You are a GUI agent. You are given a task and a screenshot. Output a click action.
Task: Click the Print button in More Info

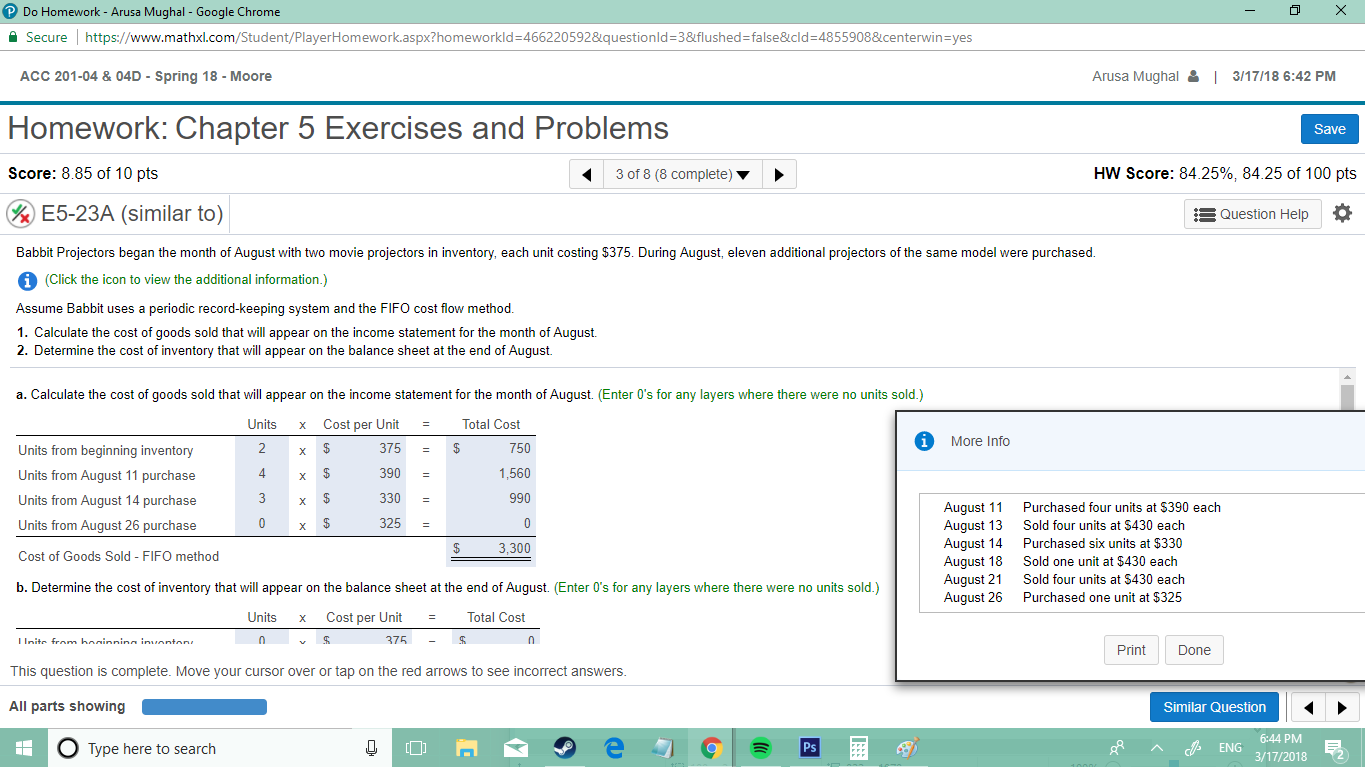pos(1131,650)
